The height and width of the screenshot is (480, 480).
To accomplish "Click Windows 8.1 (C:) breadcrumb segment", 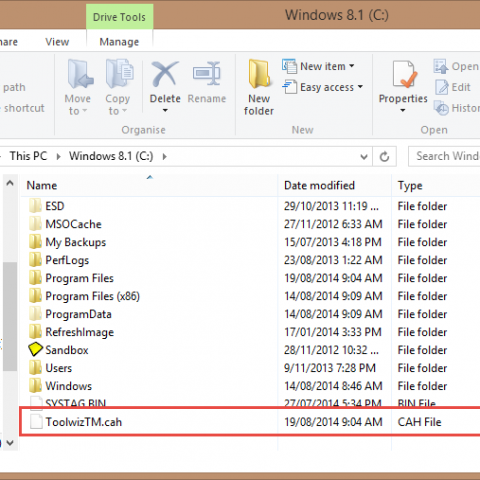I will tap(111, 156).
